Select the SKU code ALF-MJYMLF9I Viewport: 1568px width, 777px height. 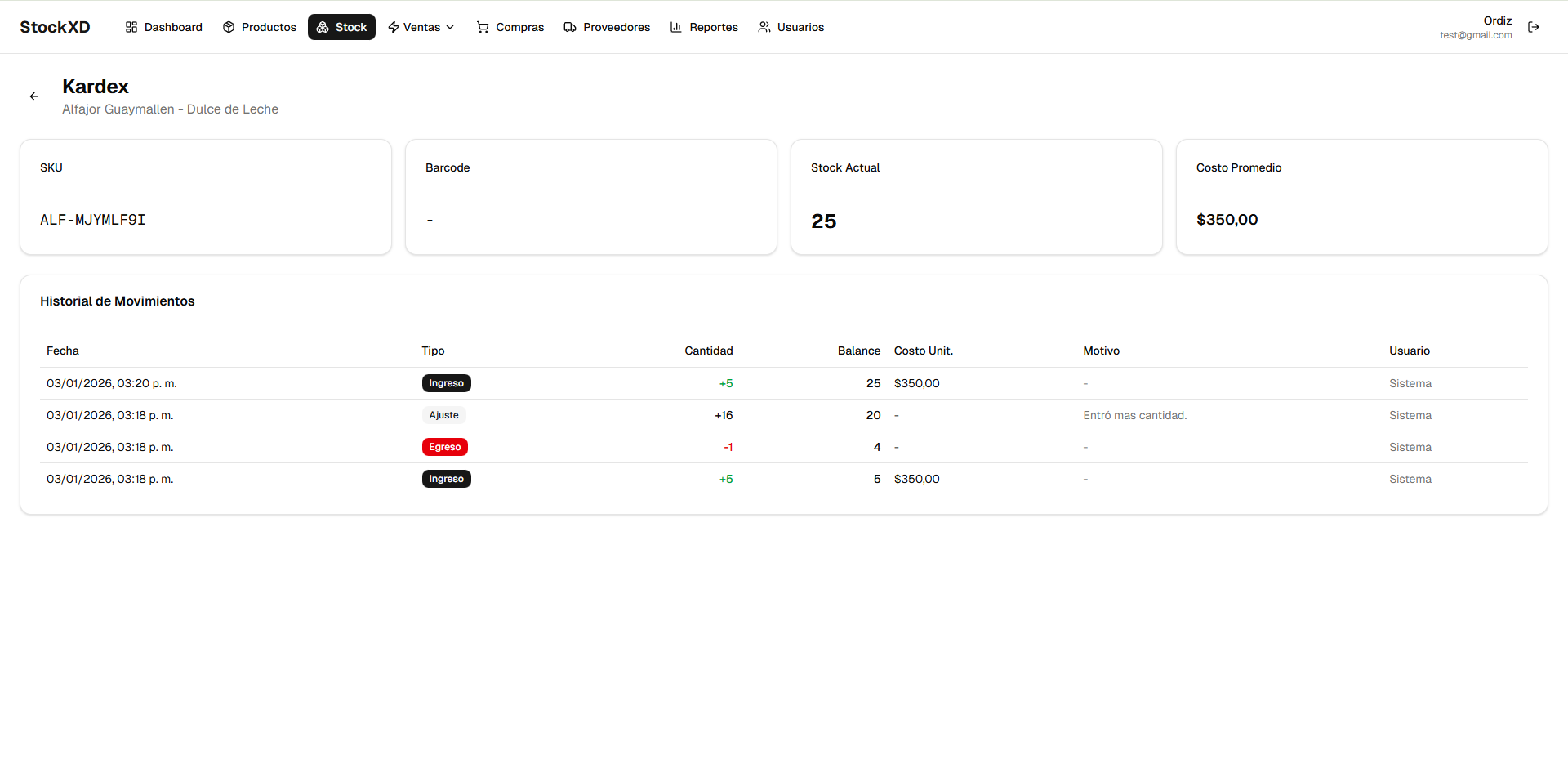93,220
